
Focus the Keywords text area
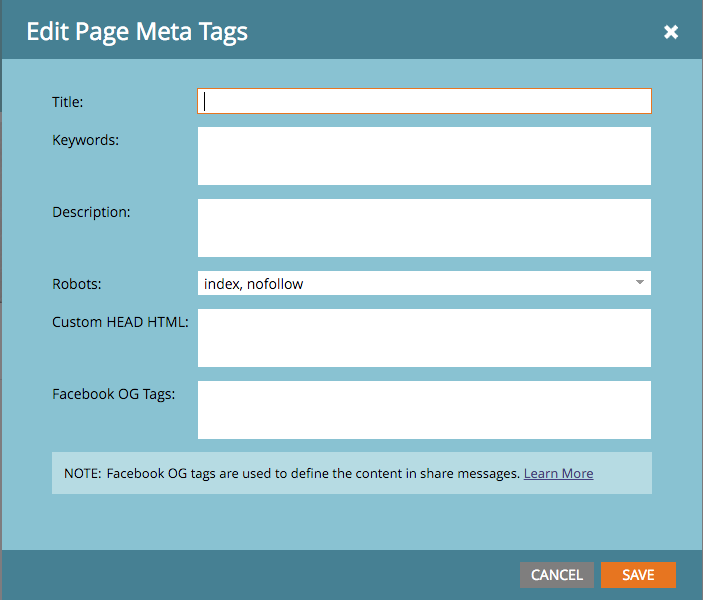[x=424, y=156]
